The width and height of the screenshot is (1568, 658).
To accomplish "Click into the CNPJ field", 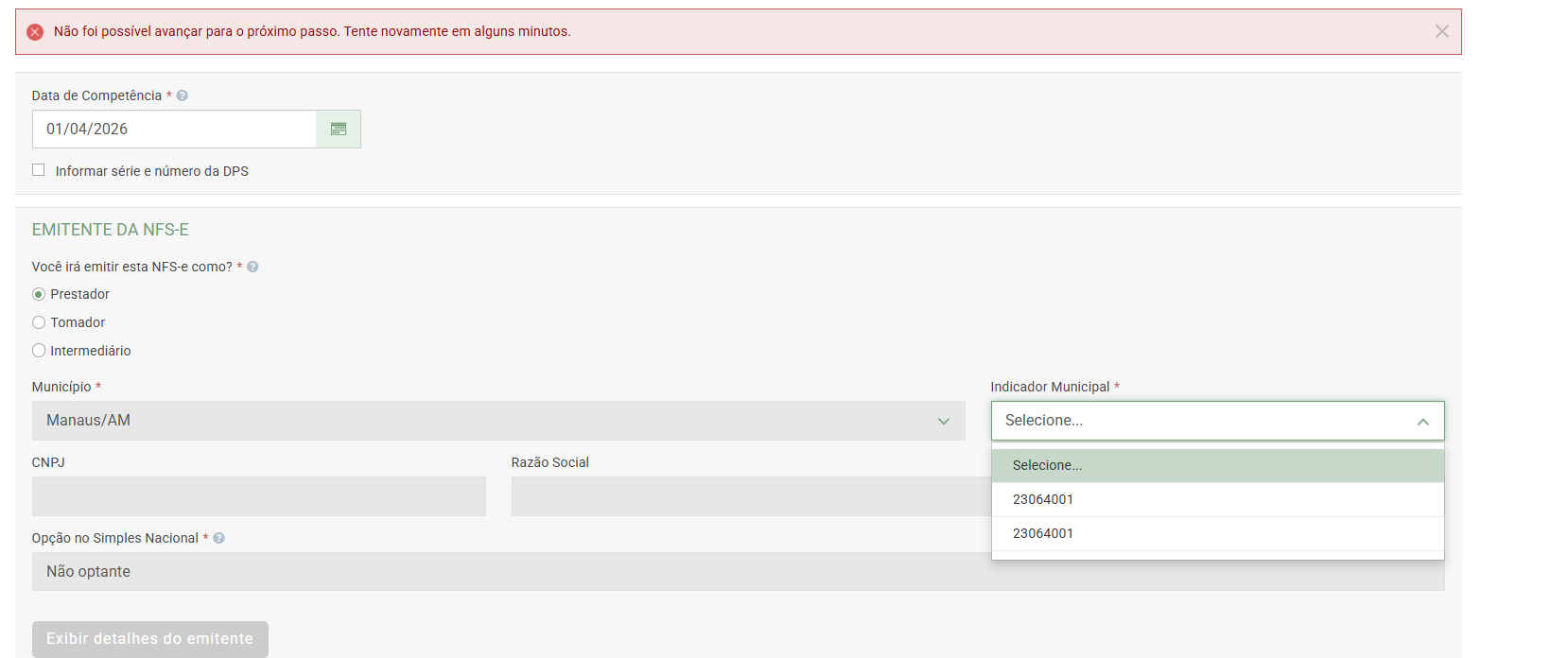I will pyautogui.click(x=258, y=496).
